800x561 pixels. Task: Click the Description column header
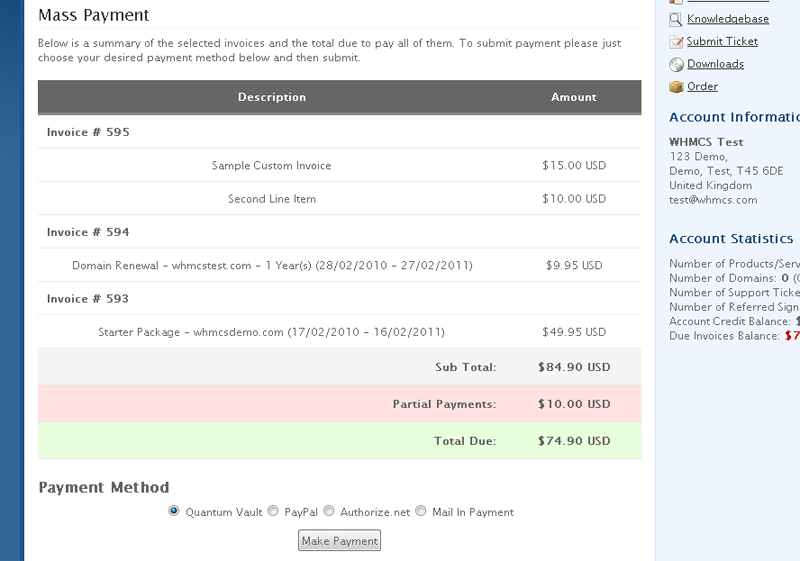pyautogui.click(x=272, y=97)
